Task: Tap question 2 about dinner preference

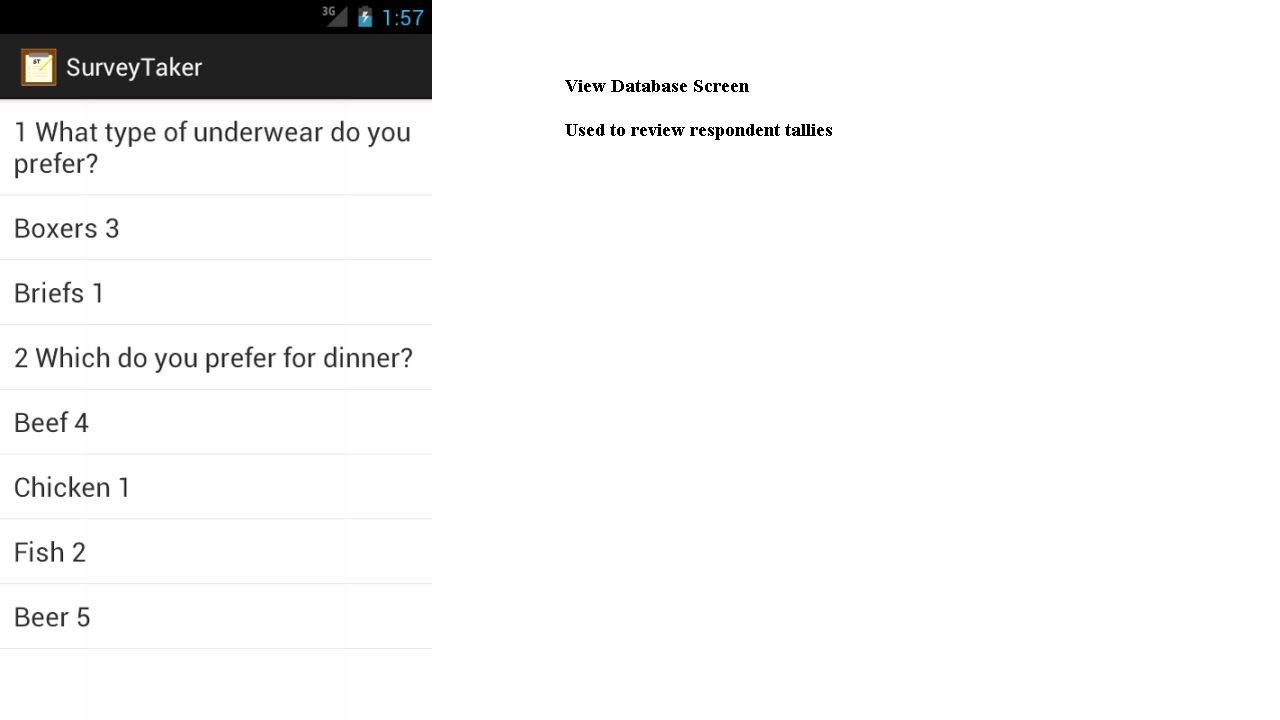Action: coord(213,357)
